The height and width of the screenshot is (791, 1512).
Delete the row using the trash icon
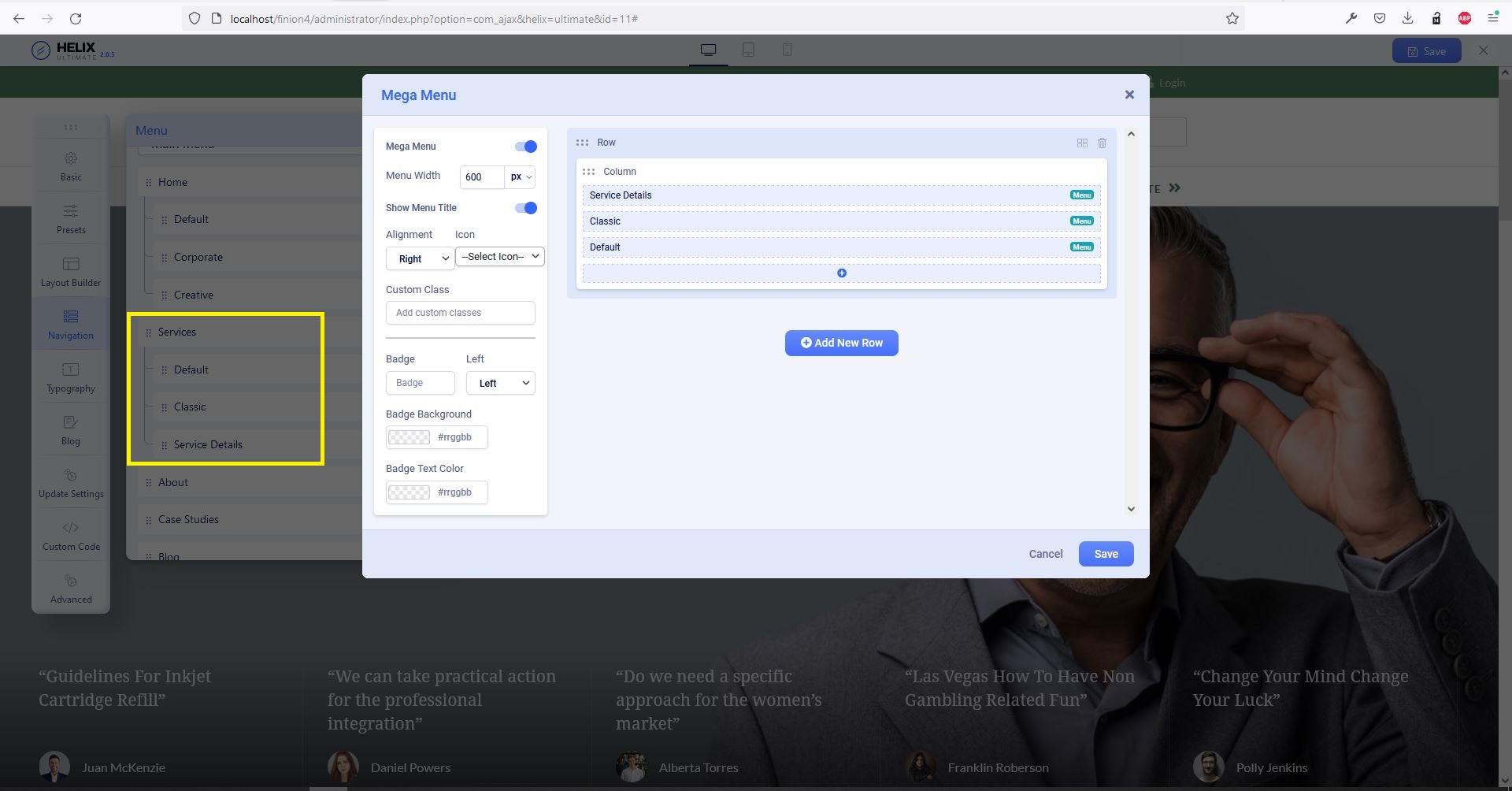click(x=1101, y=143)
